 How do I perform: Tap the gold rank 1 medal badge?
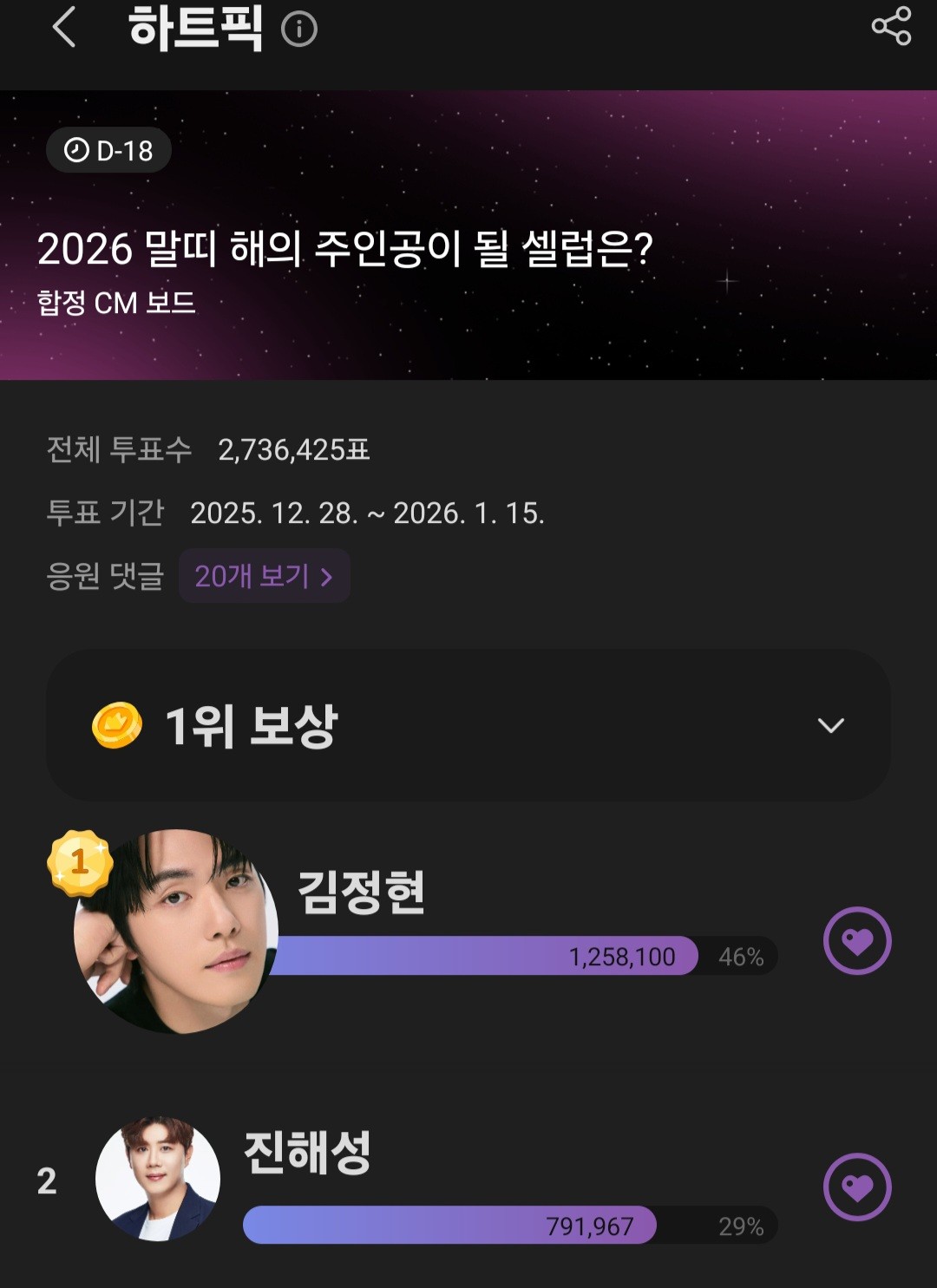pos(80,862)
